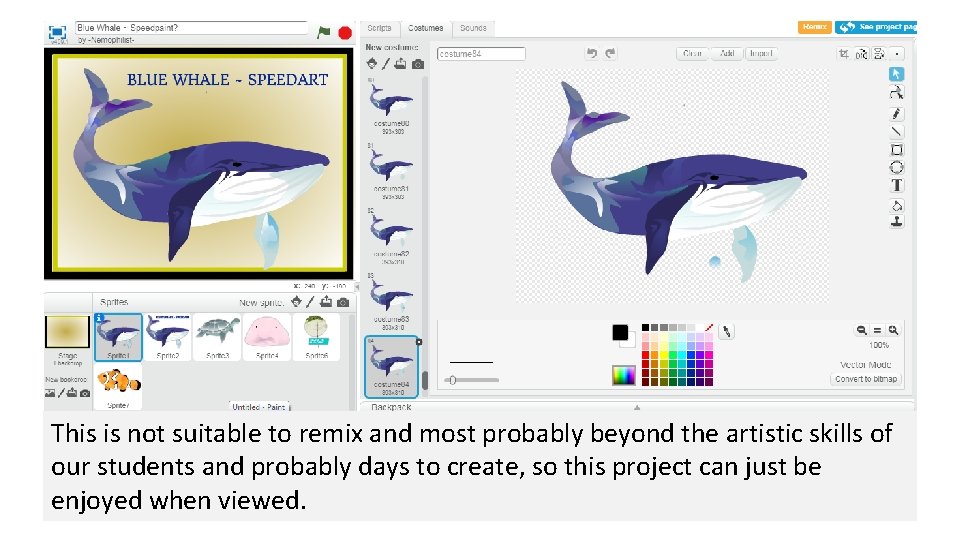Flip costume up-down icon
960x540 pixels.
point(879,54)
